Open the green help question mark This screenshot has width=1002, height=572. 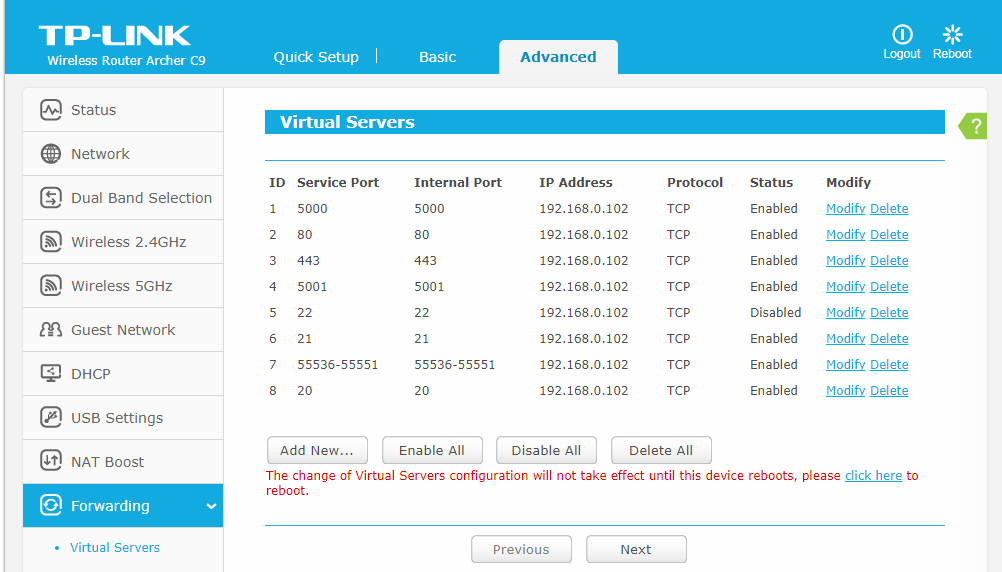[975, 126]
